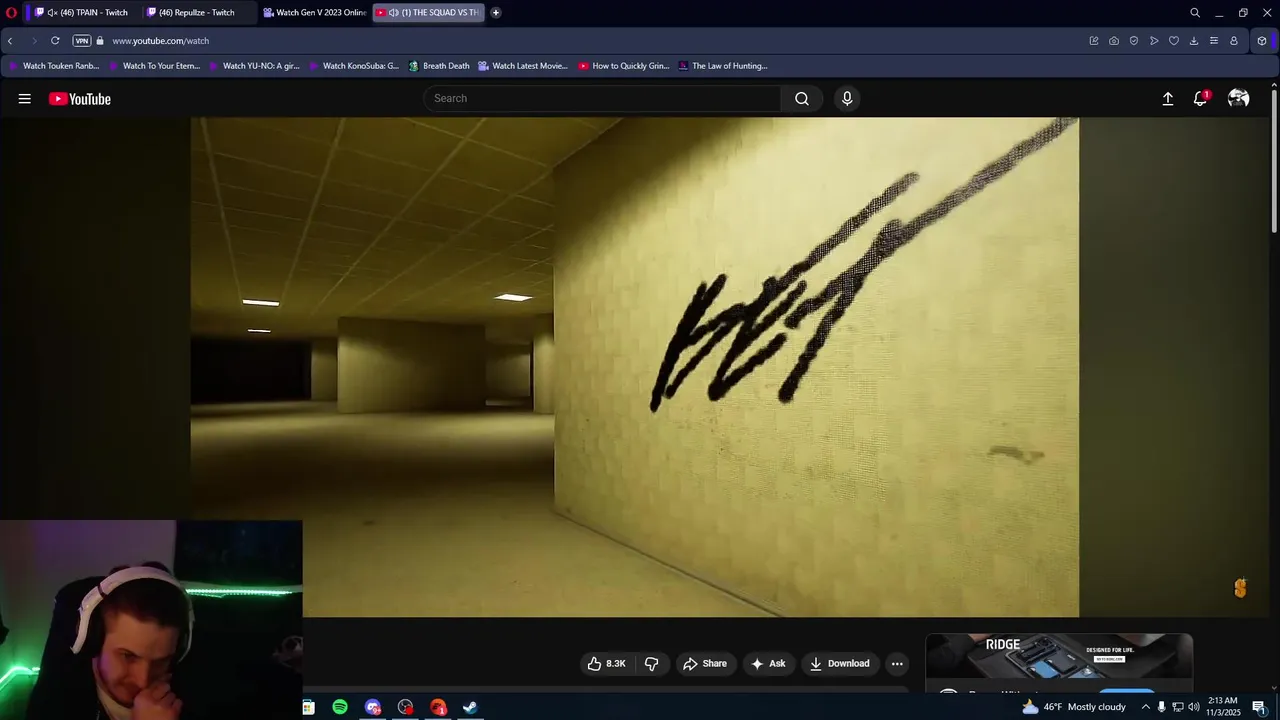Open the weather widget showing 46°F

(1074, 707)
